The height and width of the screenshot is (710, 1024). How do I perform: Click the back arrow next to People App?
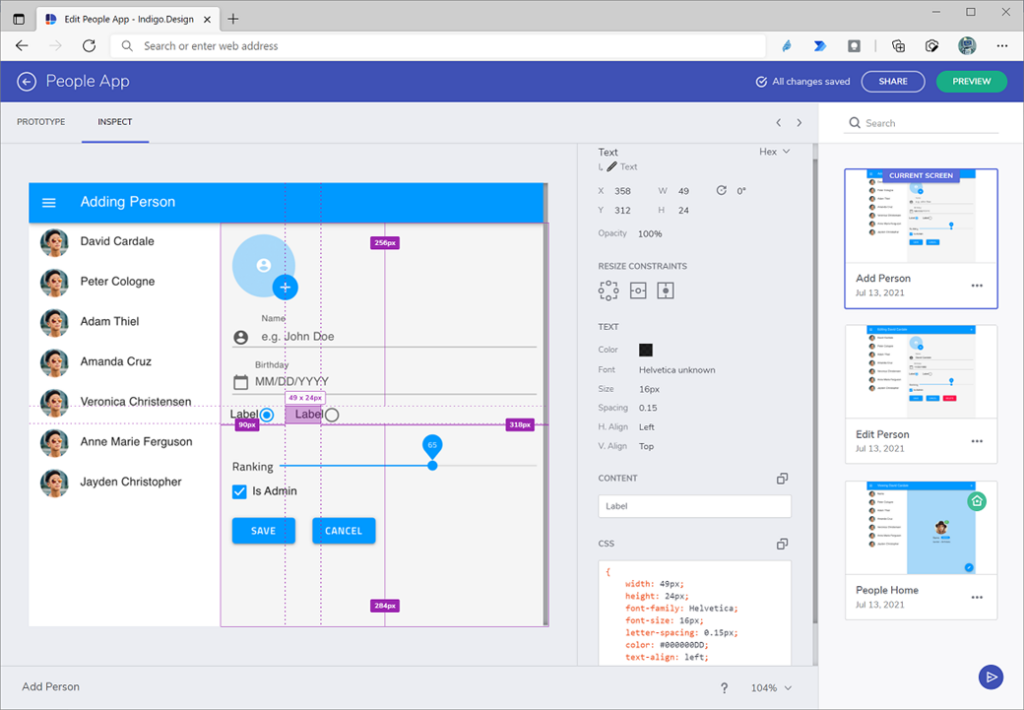tap(26, 81)
